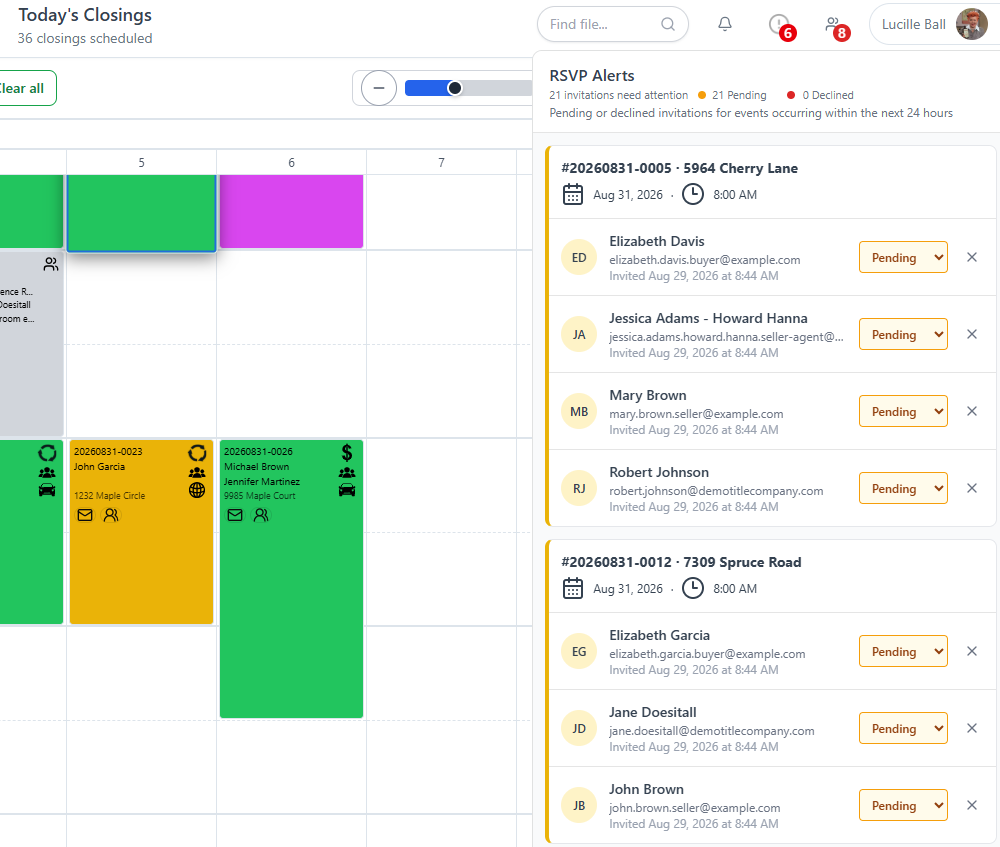
Task: Click the search magnifier in Find file
Action: pos(668,24)
